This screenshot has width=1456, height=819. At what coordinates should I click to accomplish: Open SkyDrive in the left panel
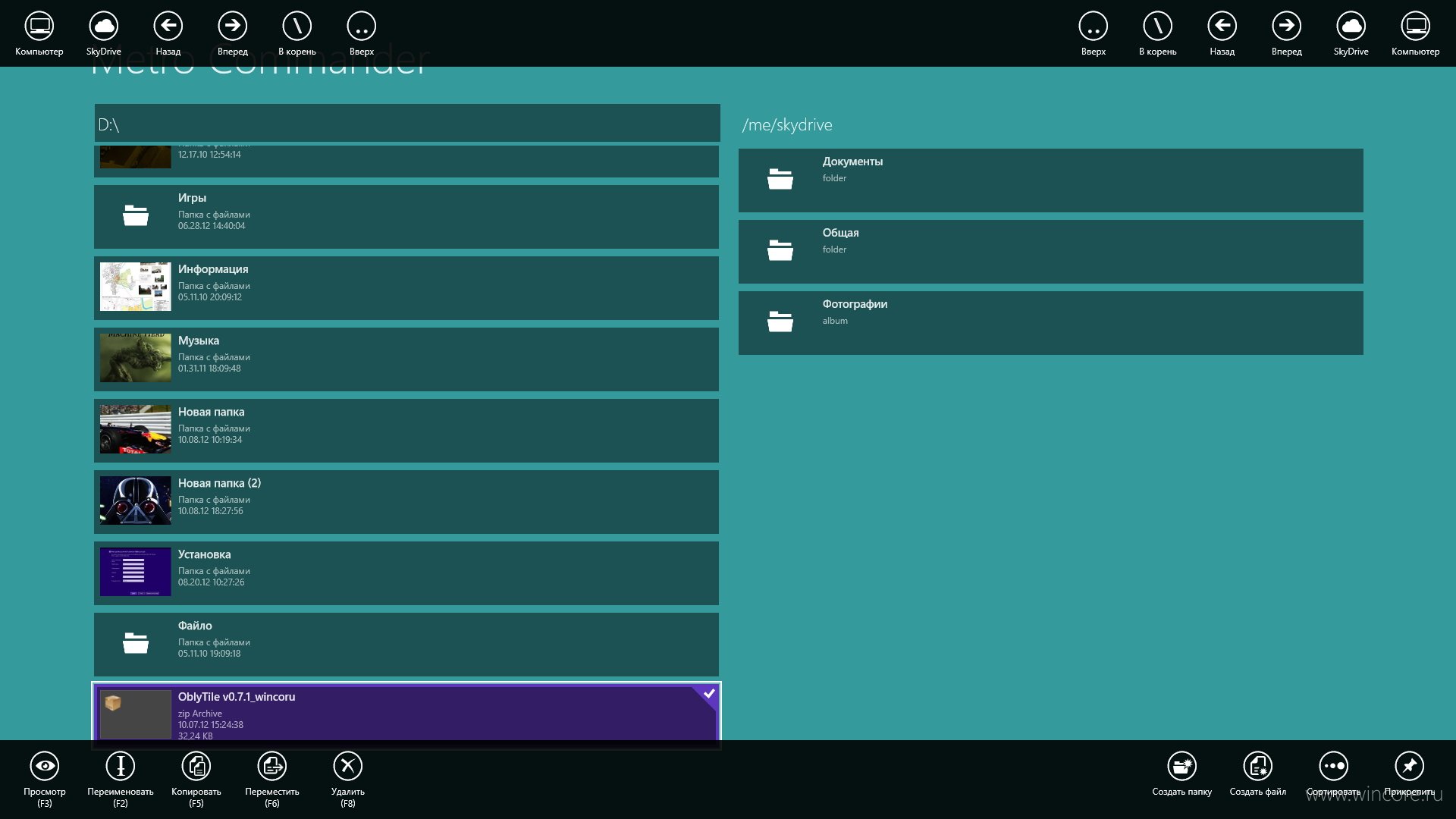[x=104, y=27]
